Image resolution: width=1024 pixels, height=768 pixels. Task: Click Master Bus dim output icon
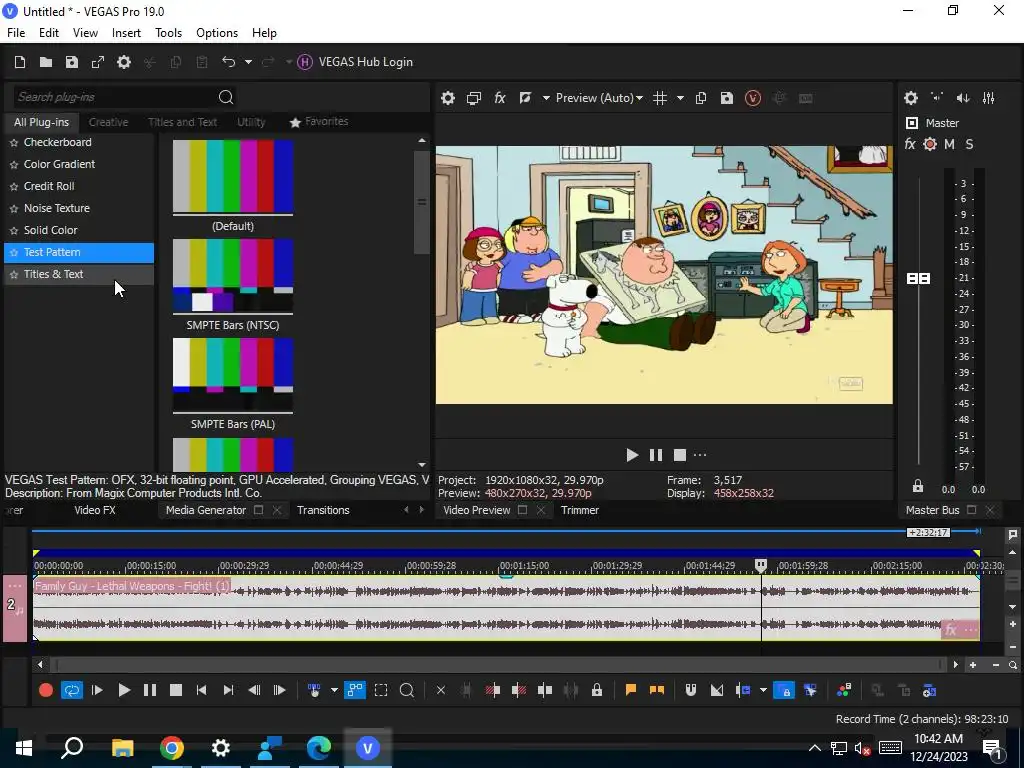(x=963, y=99)
